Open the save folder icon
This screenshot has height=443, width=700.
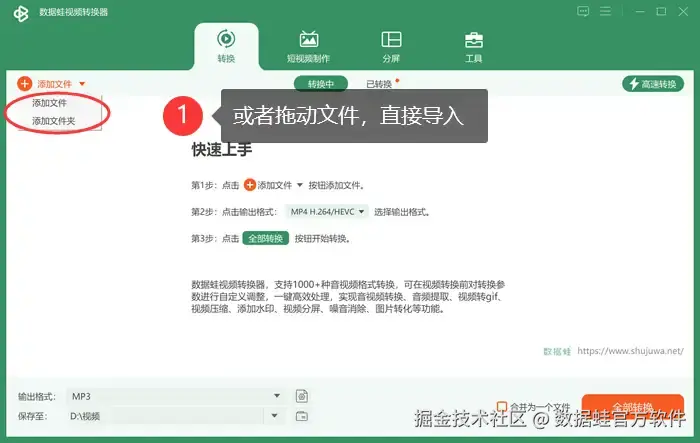302,416
